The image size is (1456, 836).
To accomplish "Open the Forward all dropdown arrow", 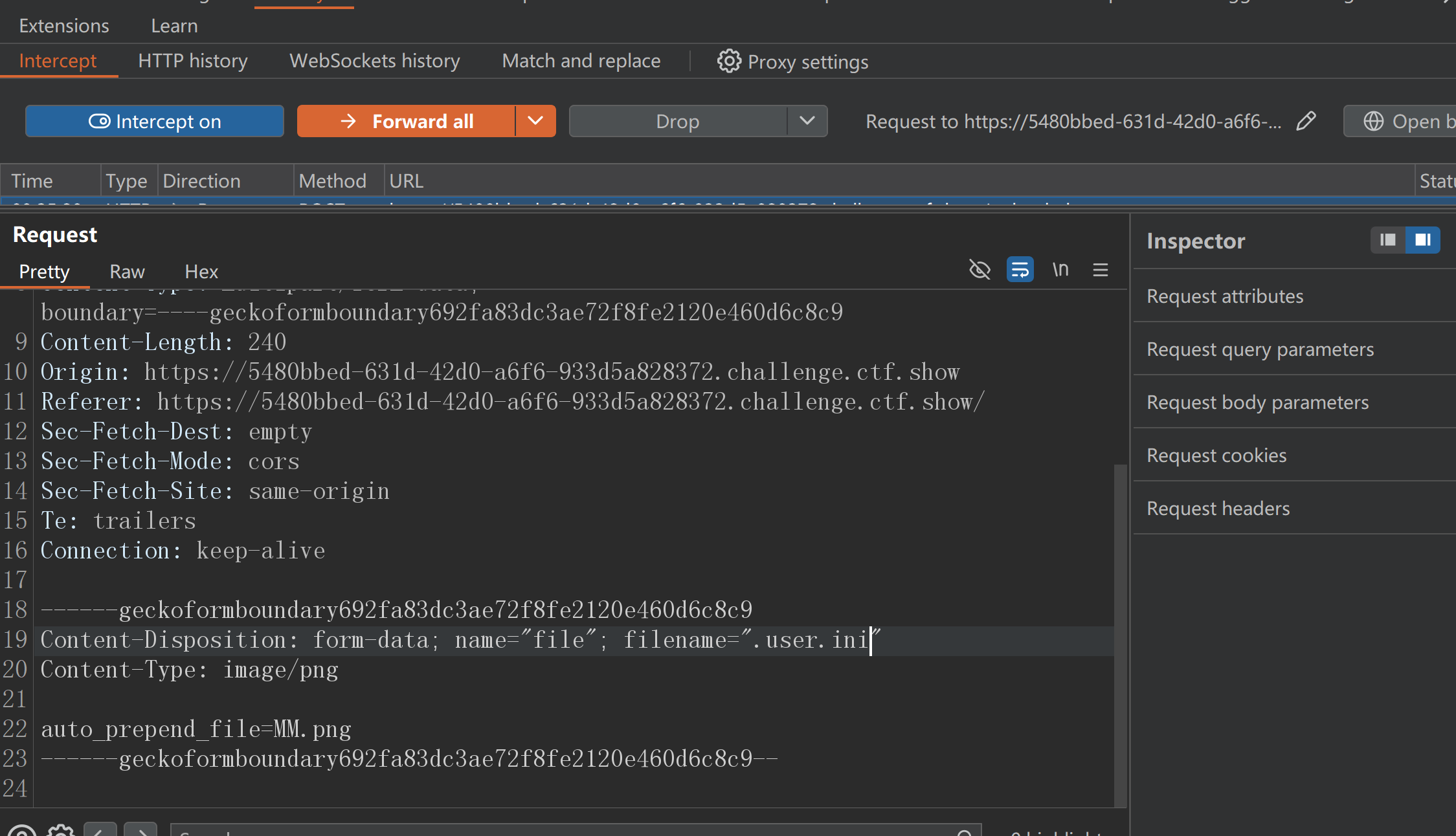I will click(x=536, y=121).
